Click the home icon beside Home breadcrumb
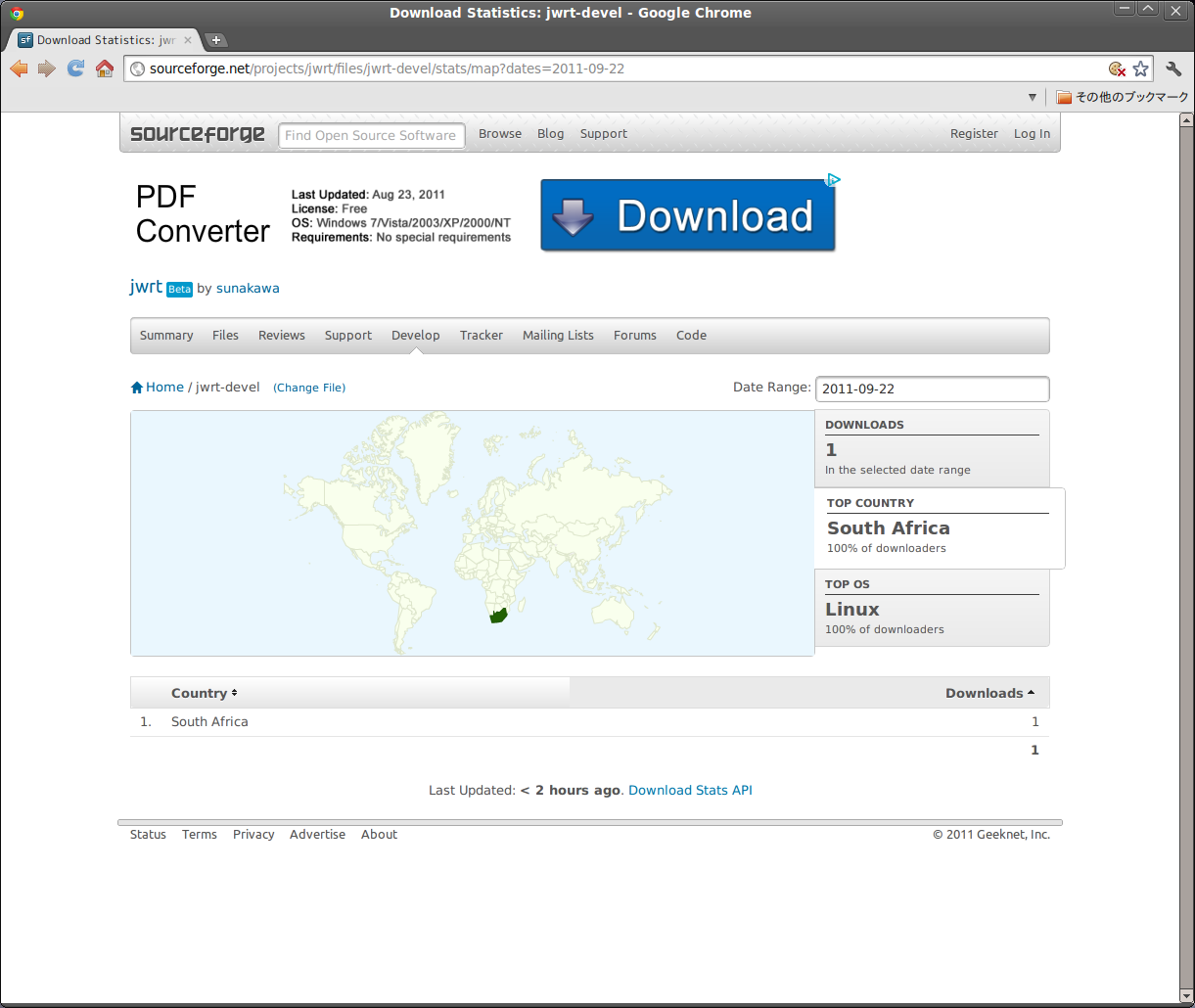This screenshot has width=1195, height=1008. pyautogui.click(x=137, y=388)
